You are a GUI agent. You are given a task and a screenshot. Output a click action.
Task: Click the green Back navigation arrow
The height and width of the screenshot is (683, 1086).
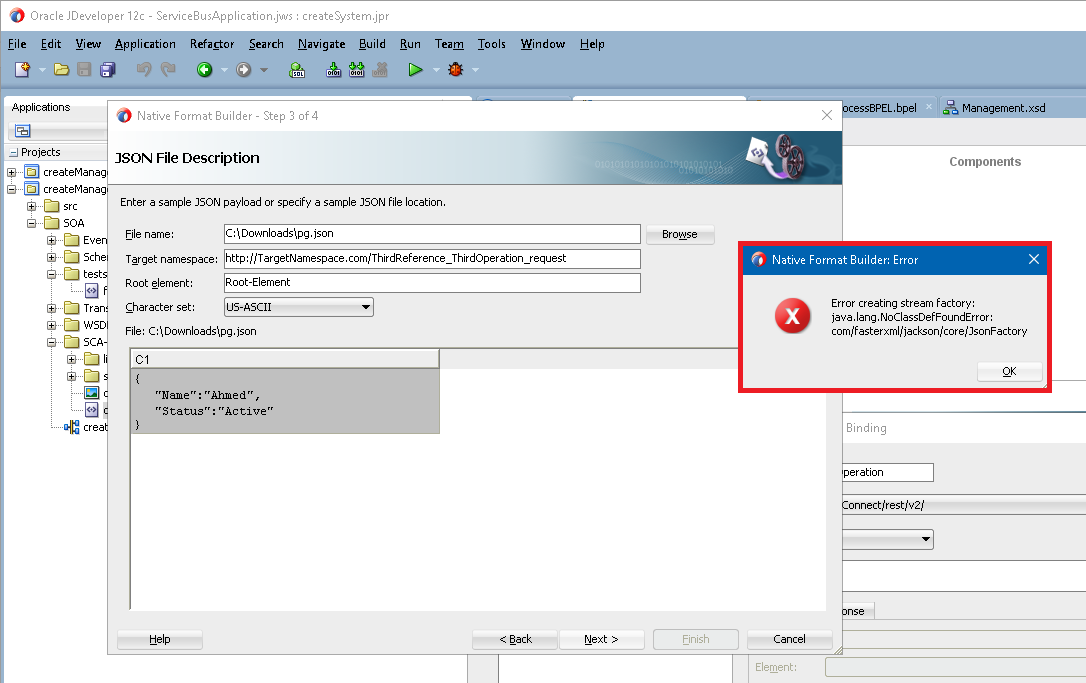click(x=204, y=69)
